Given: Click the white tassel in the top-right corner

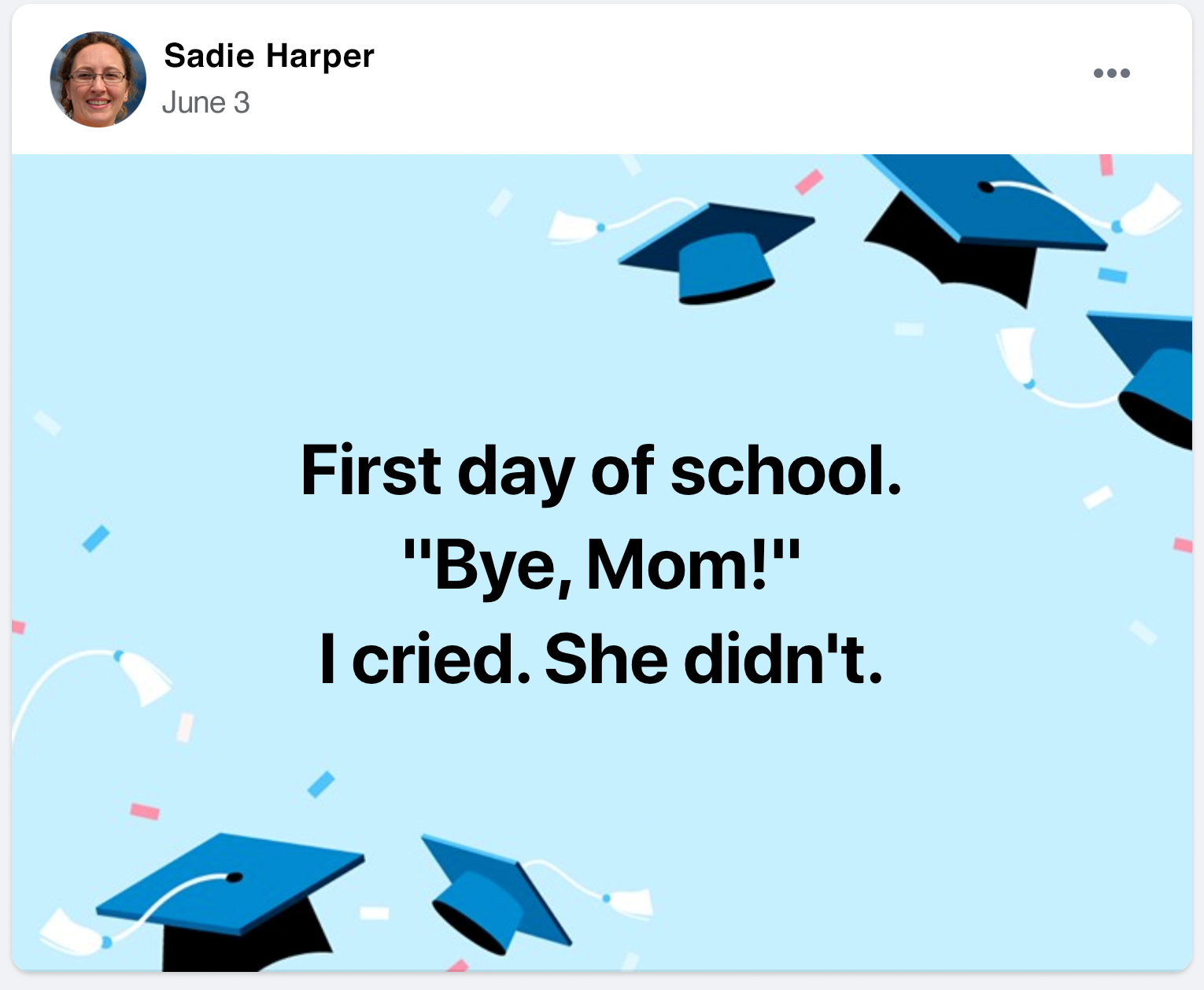Looking at the screenshot, I should (1150, 209).
